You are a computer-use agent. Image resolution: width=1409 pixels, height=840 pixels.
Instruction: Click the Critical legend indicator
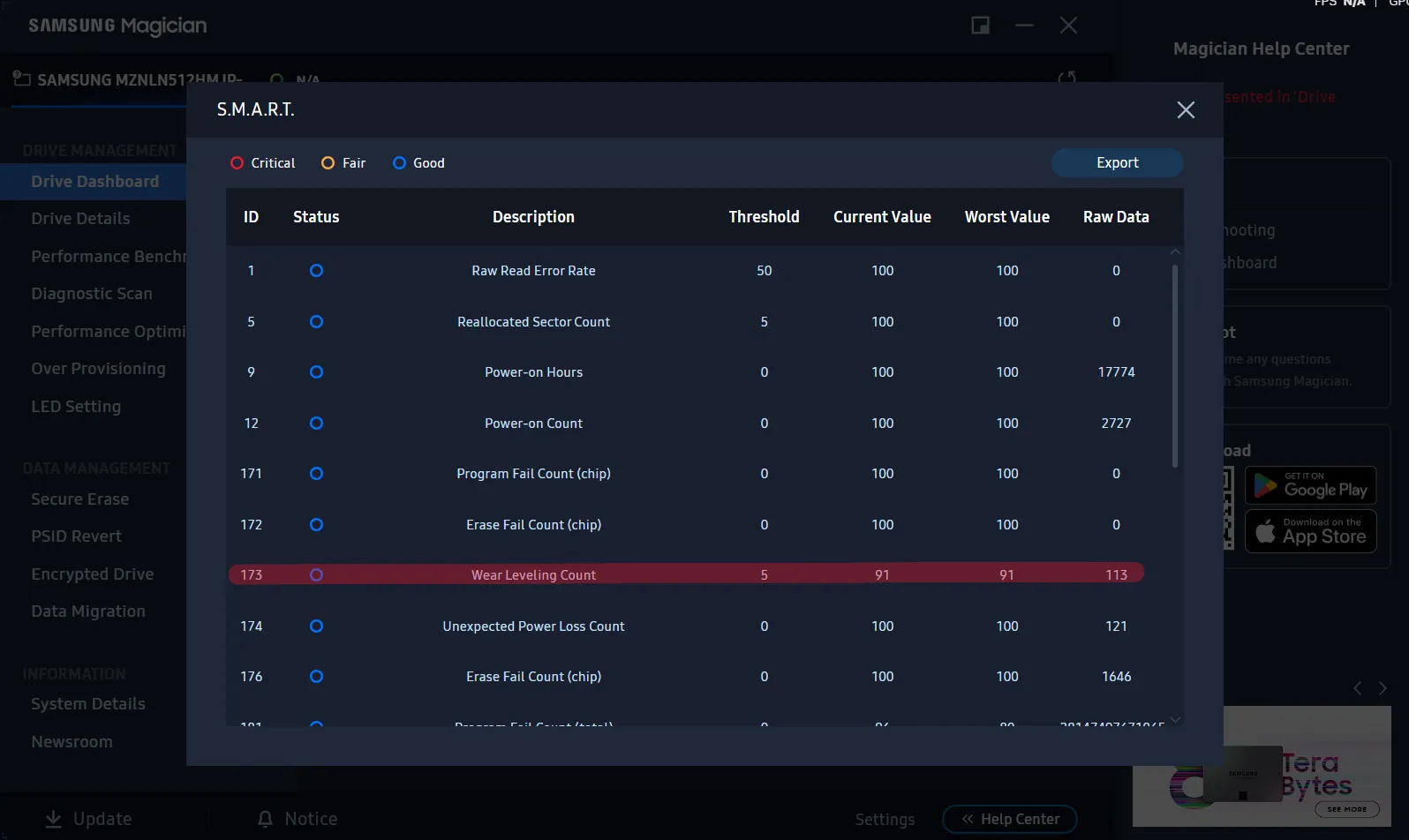237,163
